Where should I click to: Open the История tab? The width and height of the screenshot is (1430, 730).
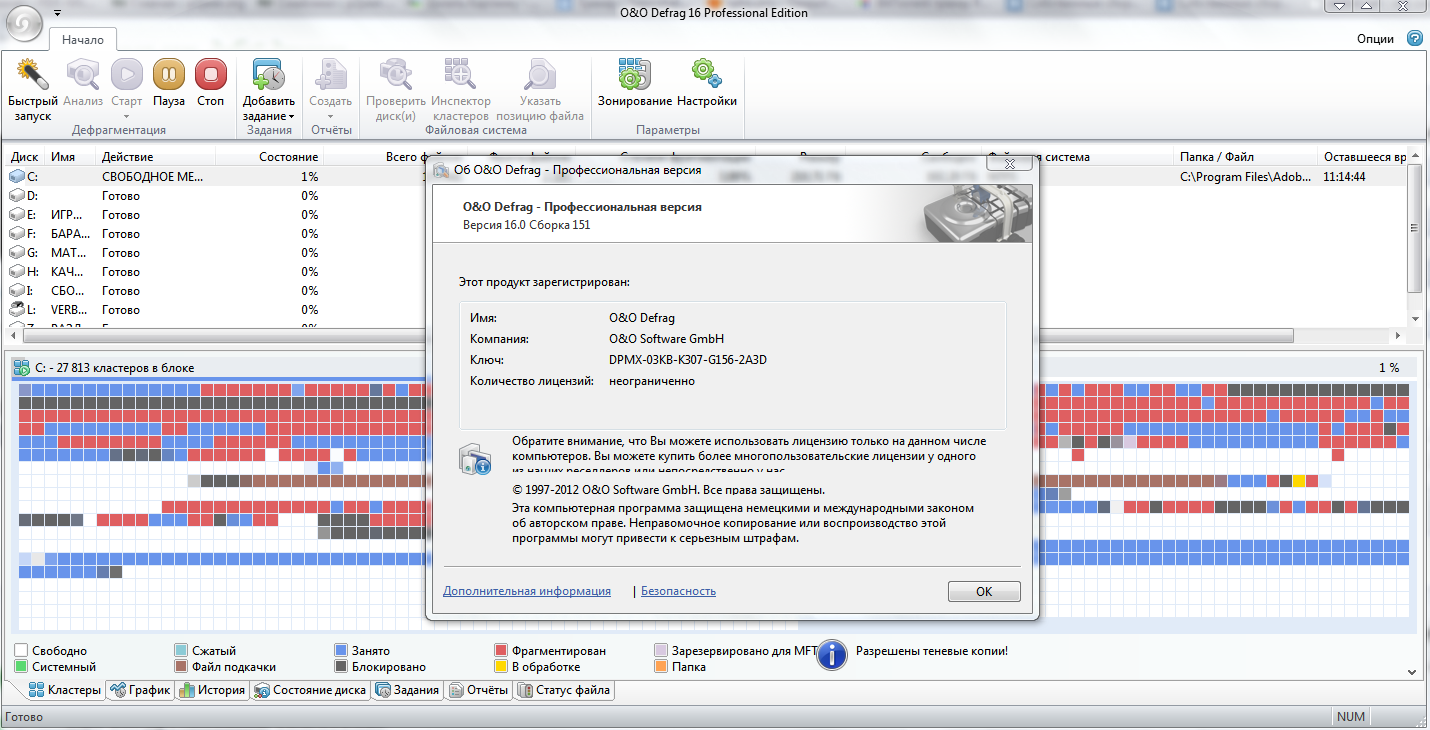pos(212,690)
